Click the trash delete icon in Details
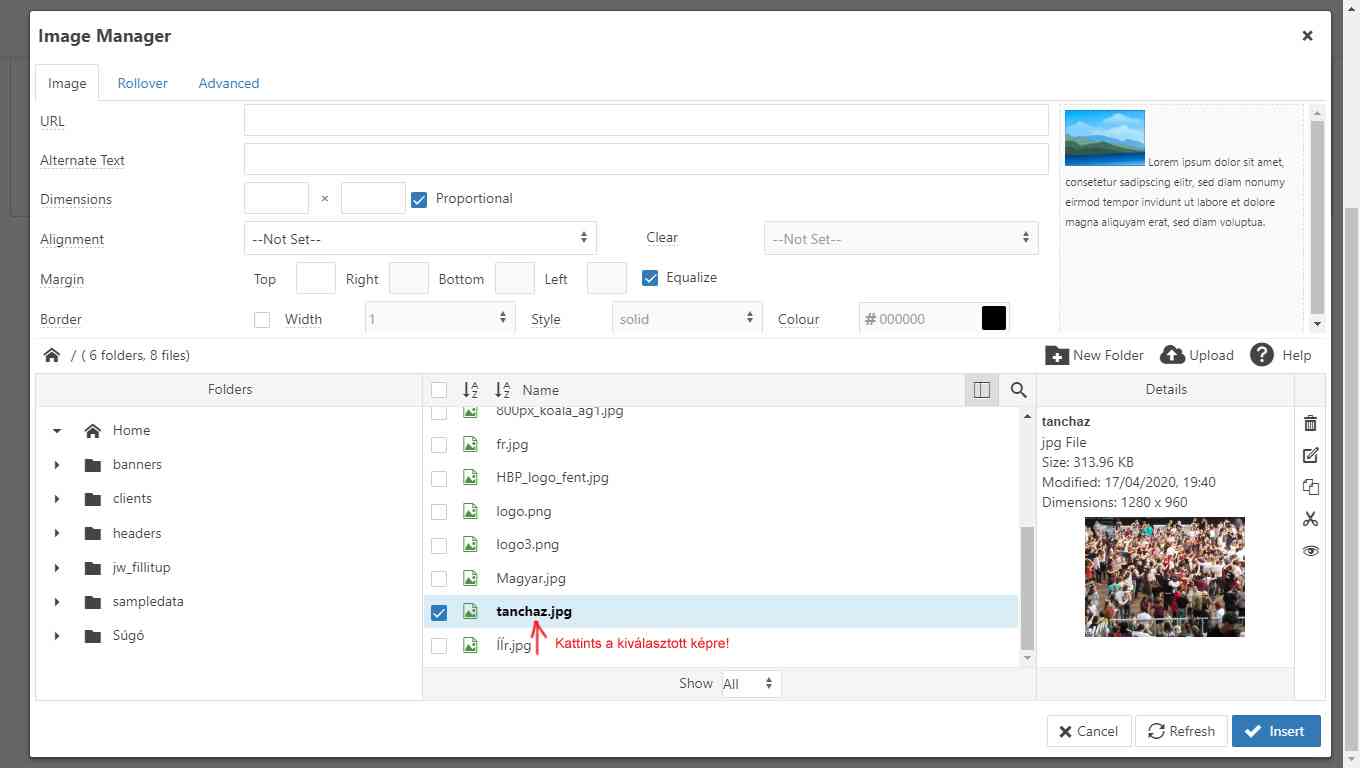This screenshot has width=1360, height=768. click(1310, 423)
